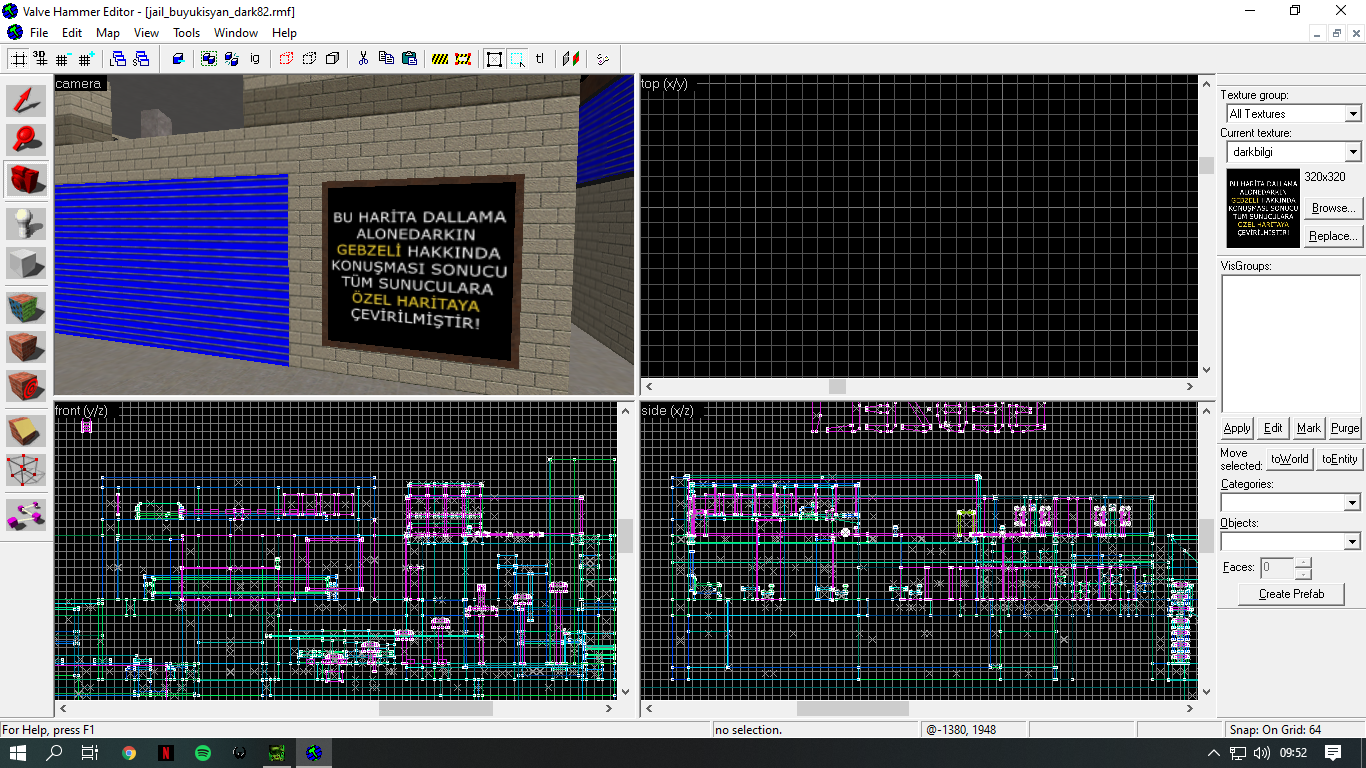Image resolution: width=1366 pixels, height=768 pixels.
Task: Select the Magnify tool
Action: point(27,140)
